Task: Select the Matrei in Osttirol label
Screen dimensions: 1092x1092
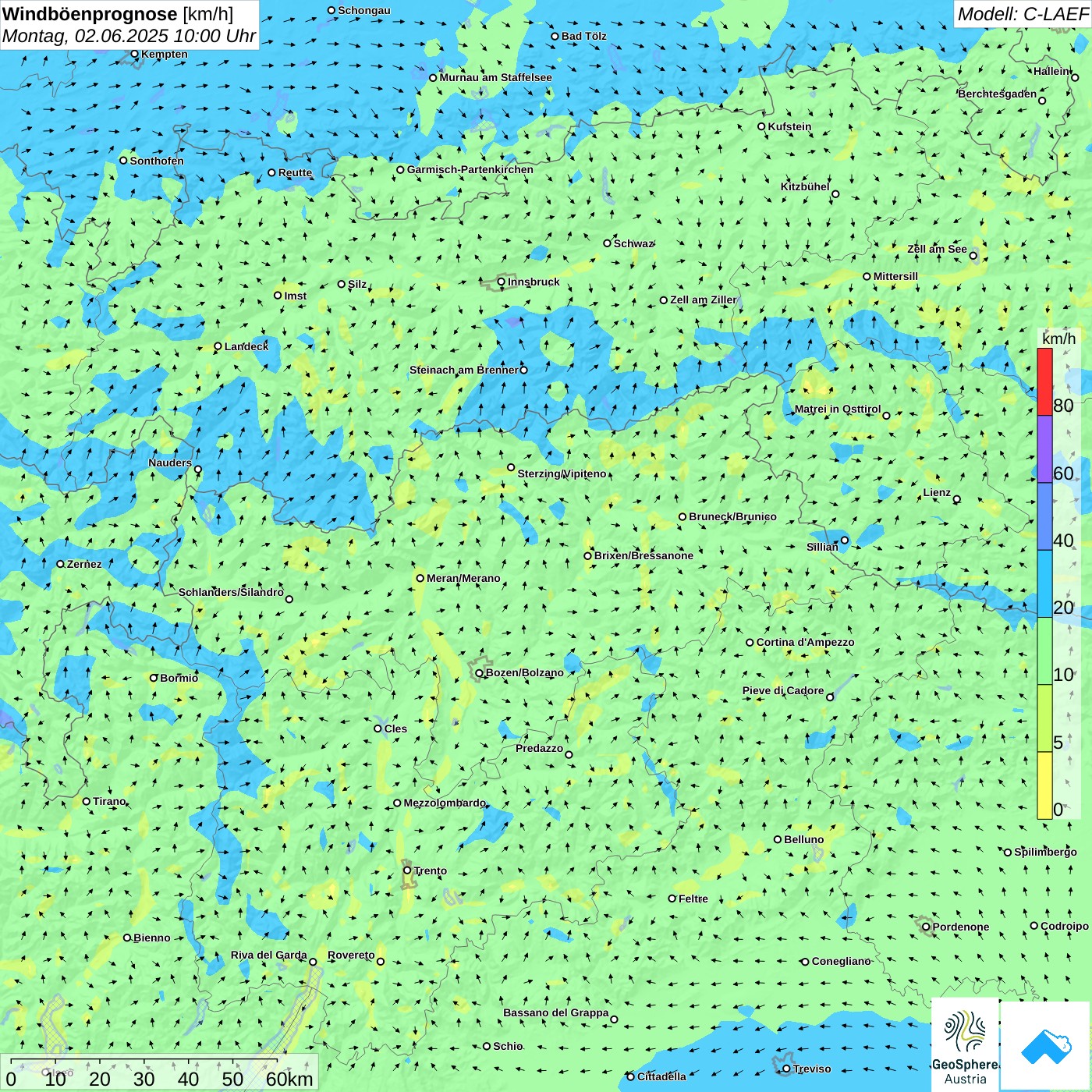Action: pos(838,409)
